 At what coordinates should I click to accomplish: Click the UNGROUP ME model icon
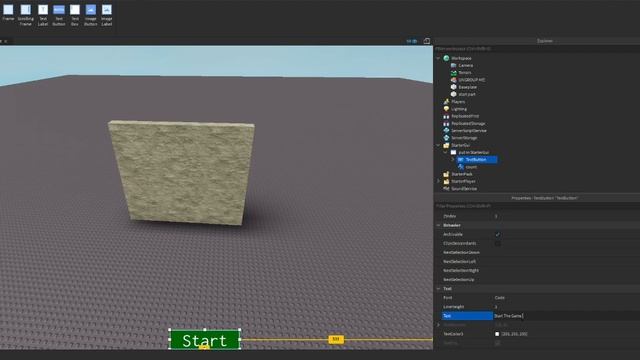[453, 80]
